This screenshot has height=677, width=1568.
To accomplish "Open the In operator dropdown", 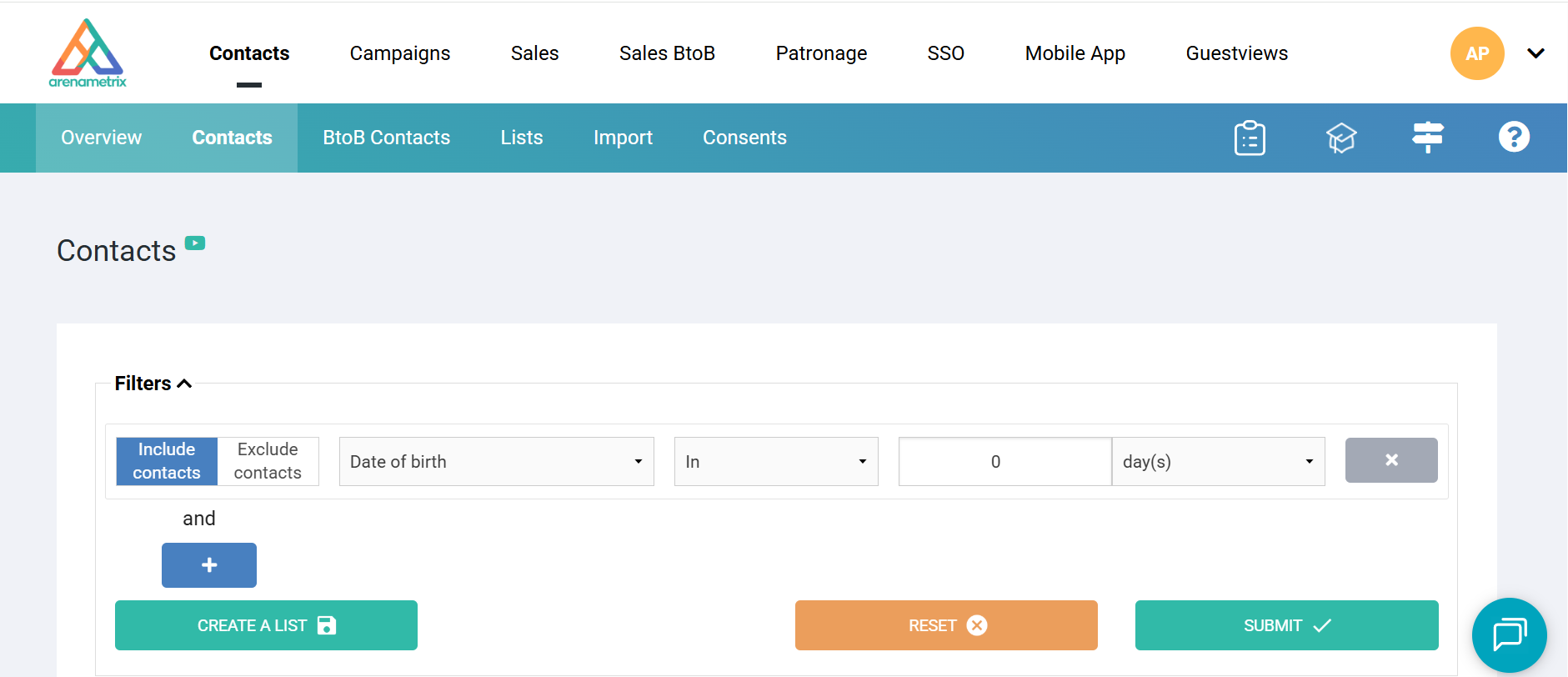I will (x=775, y=462).
